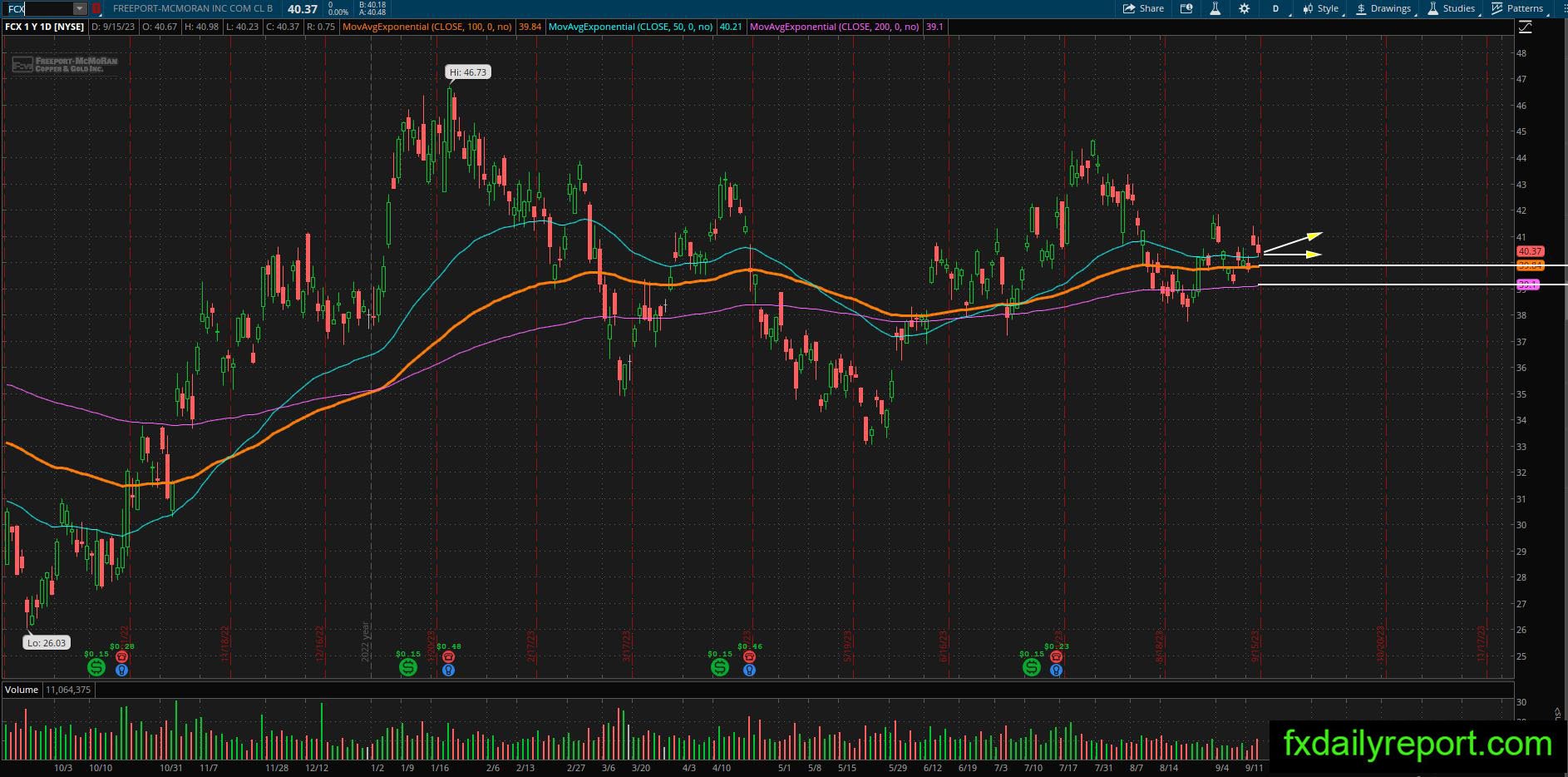Click the red earnings phone icon under $0.23
Viewport: 1568px width, 777px height.
pos(1056,656)
